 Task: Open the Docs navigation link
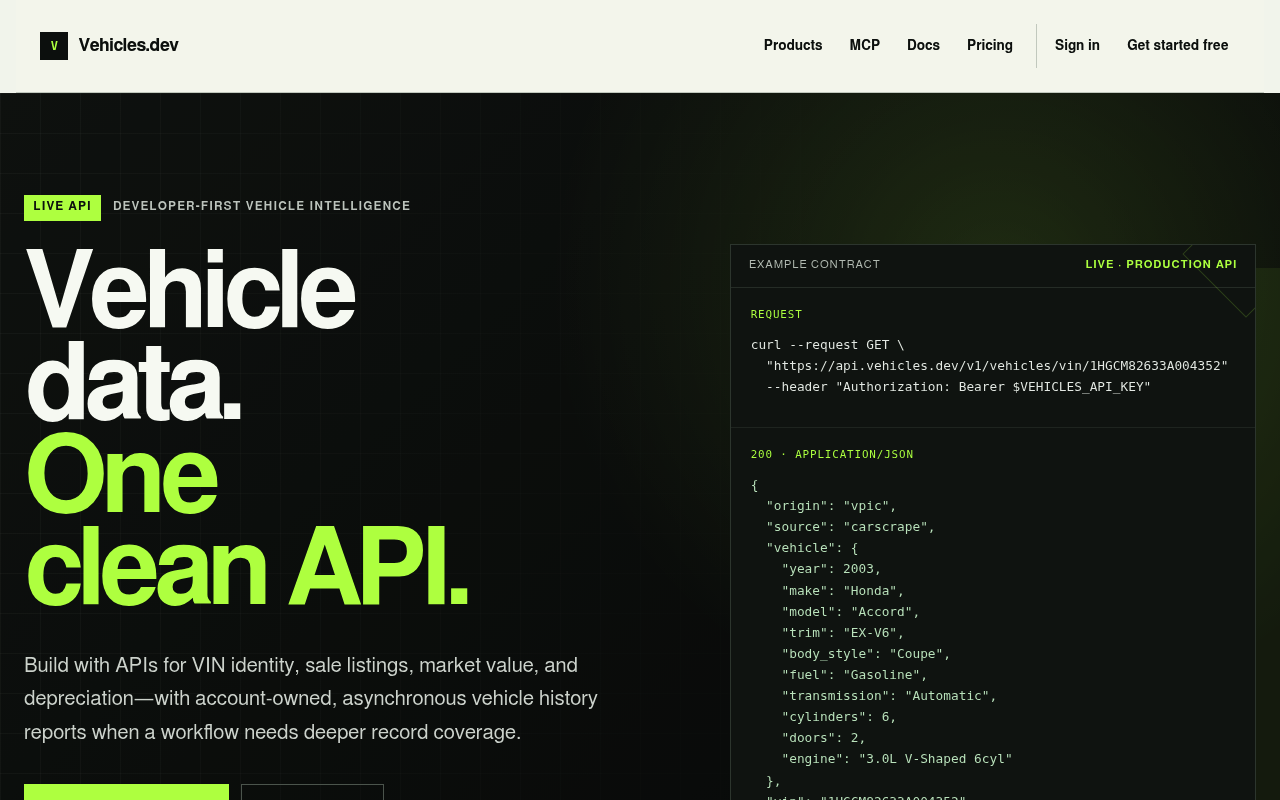pyautogui.click(x=923, y=45)
